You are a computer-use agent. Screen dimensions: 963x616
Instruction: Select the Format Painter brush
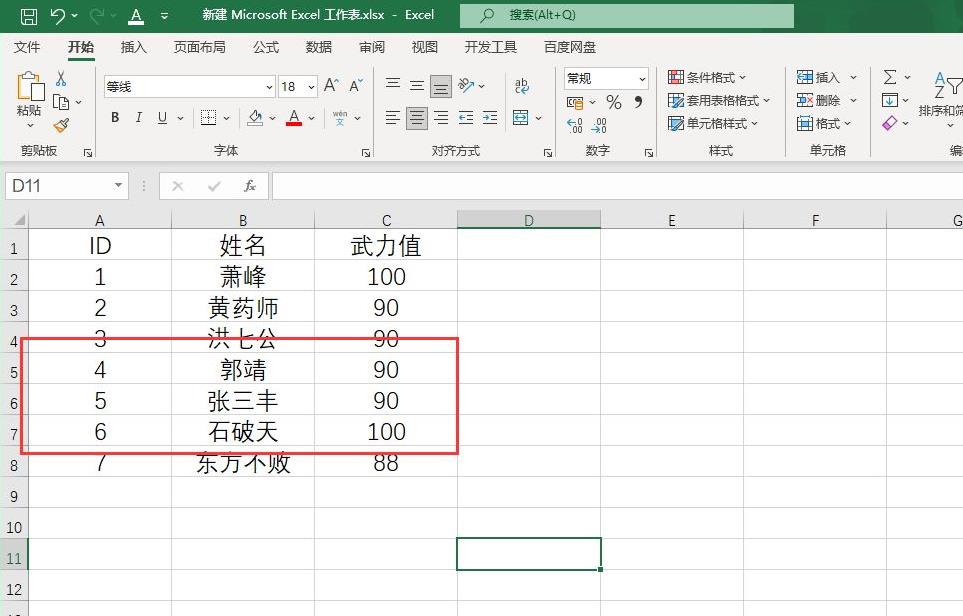tap(61, 125)
